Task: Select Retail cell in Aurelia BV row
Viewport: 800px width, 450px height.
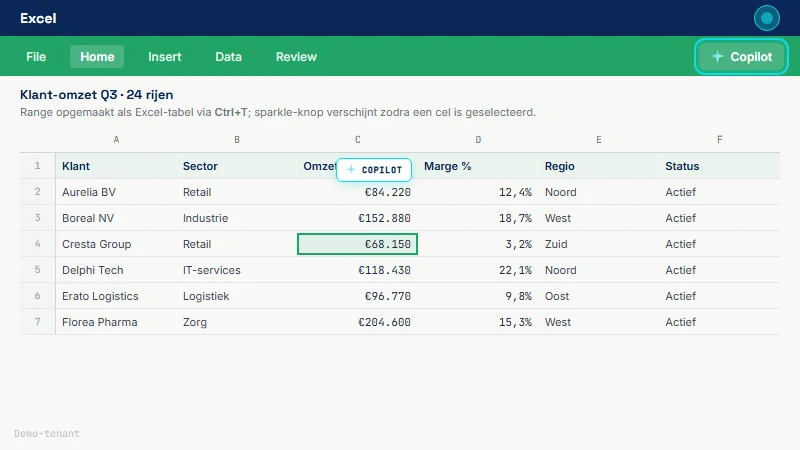Action: (237, 192)
